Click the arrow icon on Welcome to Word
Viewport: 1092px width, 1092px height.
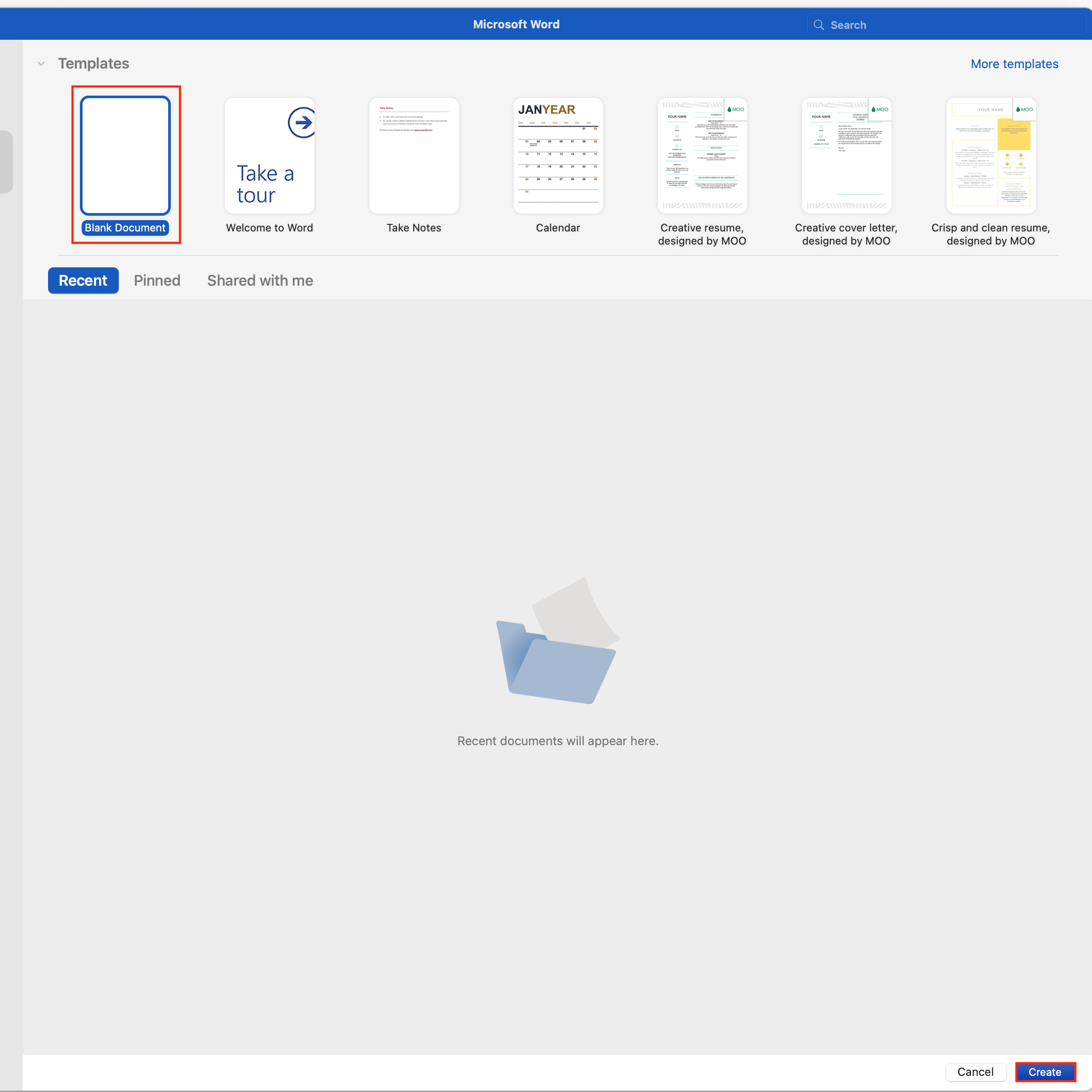click(x=301, y=121)
